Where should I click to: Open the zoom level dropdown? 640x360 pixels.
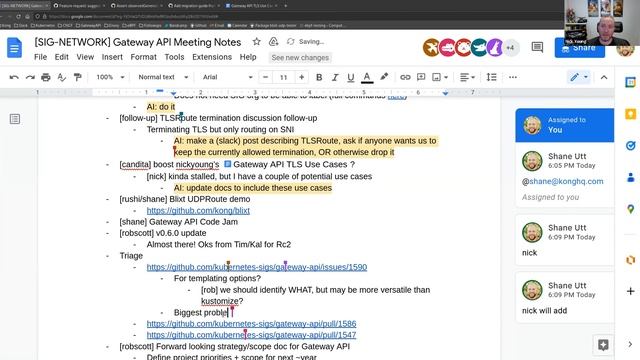point(110,77)
